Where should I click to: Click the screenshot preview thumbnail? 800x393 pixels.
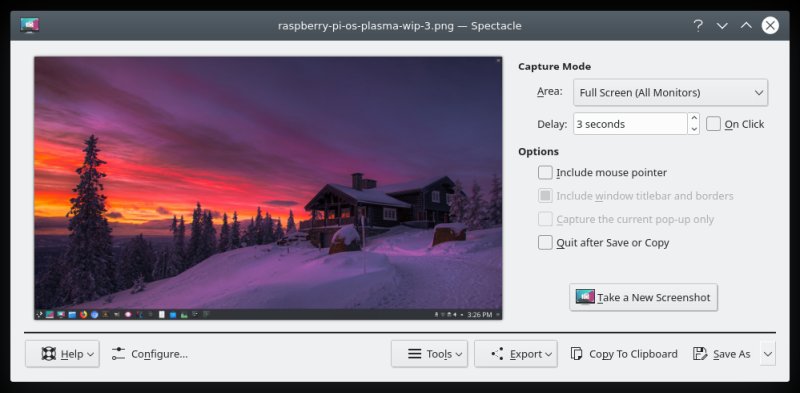point(268,188)
